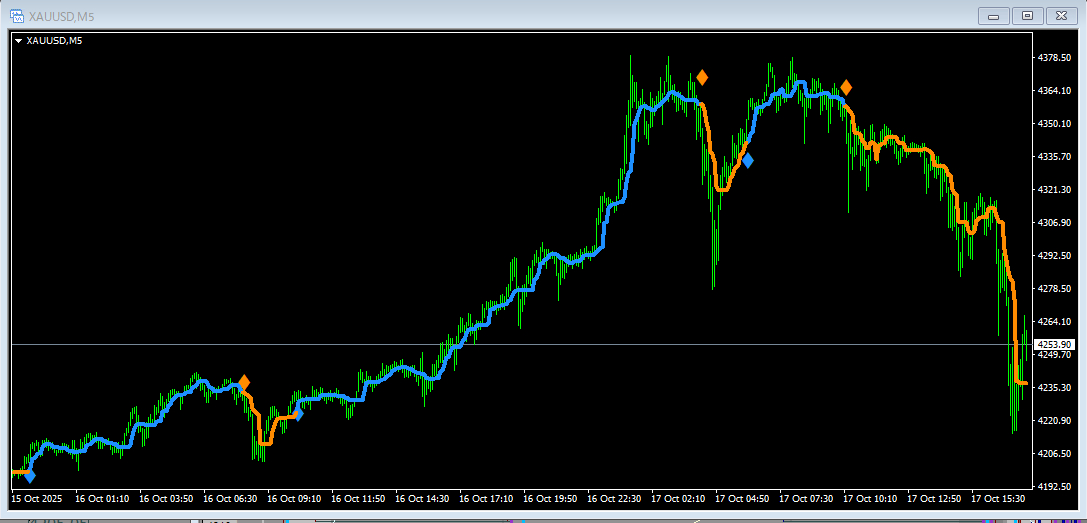Click the current price label 4253.90
Screen dimensions: 1087x523
point(1056,344)
